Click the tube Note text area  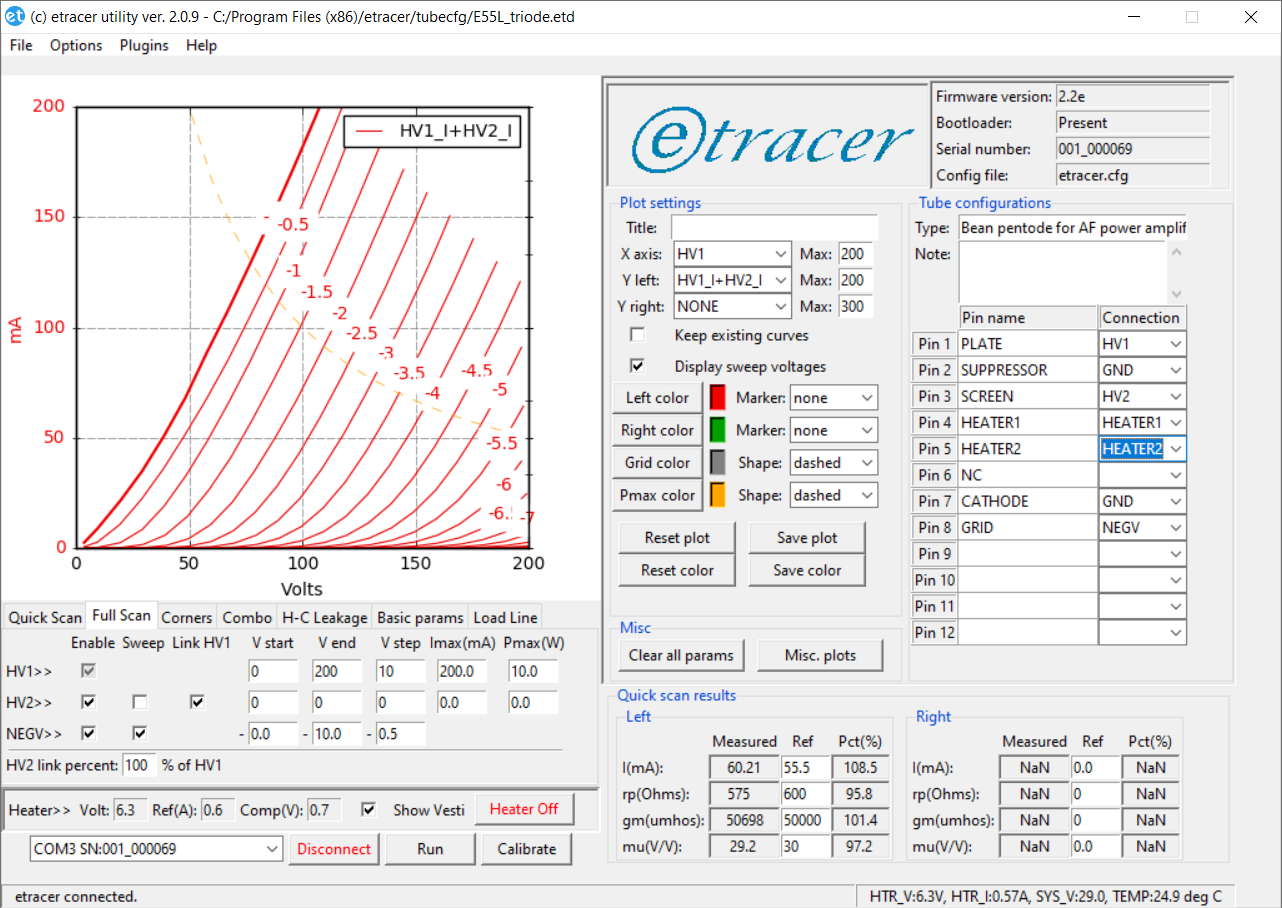[x=1062, y=271]
